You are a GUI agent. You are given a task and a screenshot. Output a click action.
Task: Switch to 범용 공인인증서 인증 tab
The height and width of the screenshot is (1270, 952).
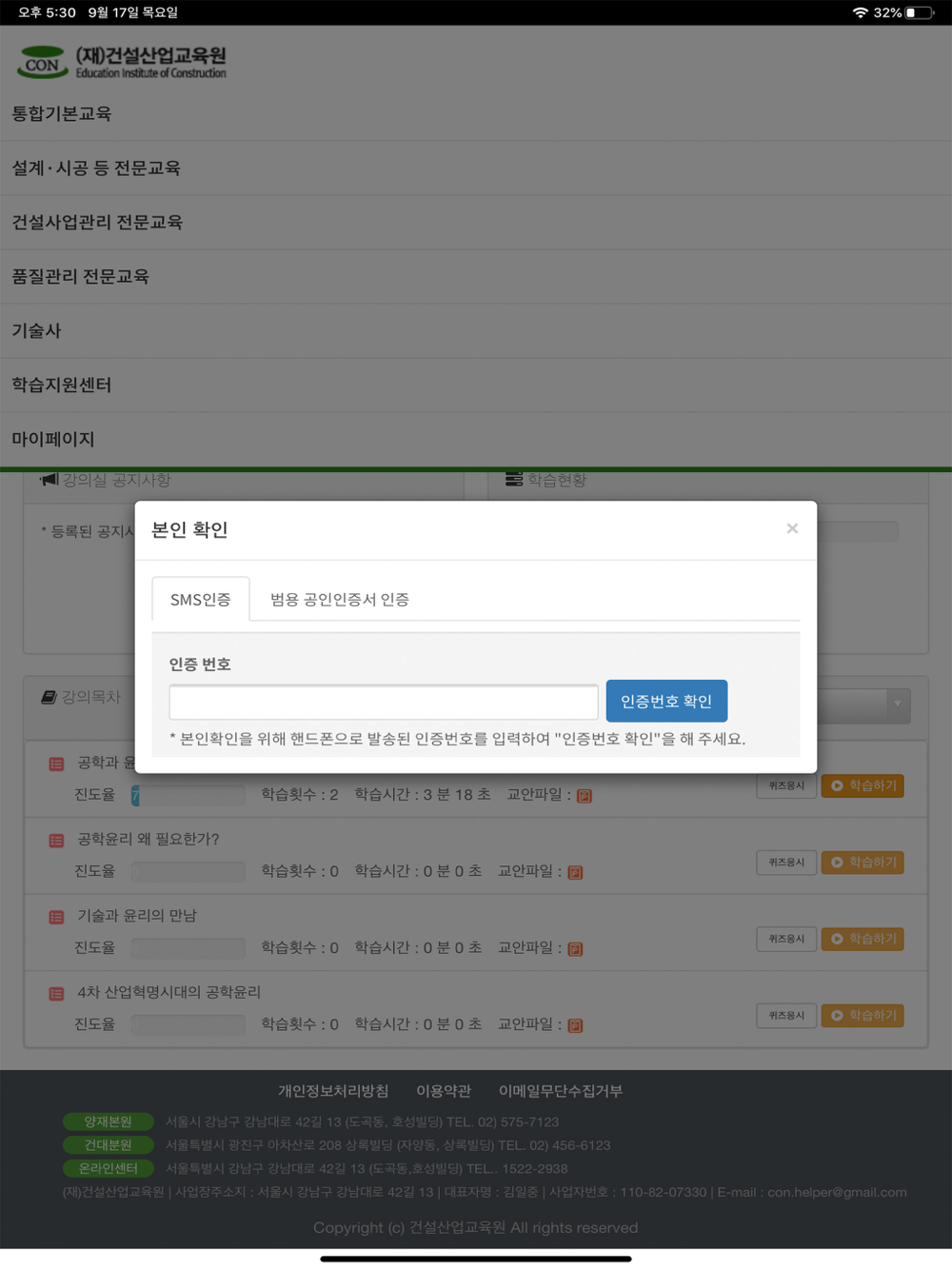(340, 599)
